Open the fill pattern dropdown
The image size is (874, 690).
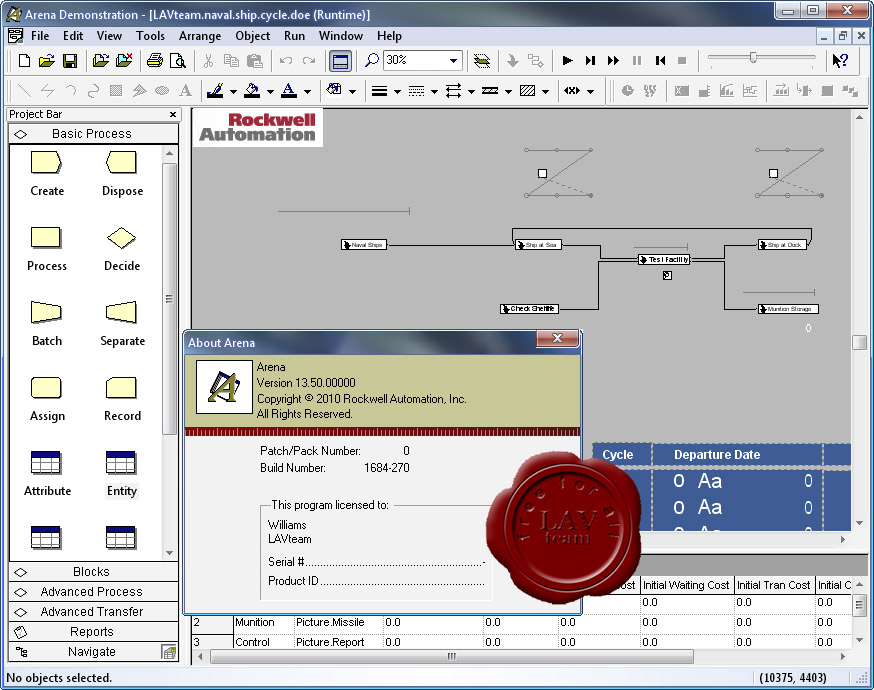[545, 91]
